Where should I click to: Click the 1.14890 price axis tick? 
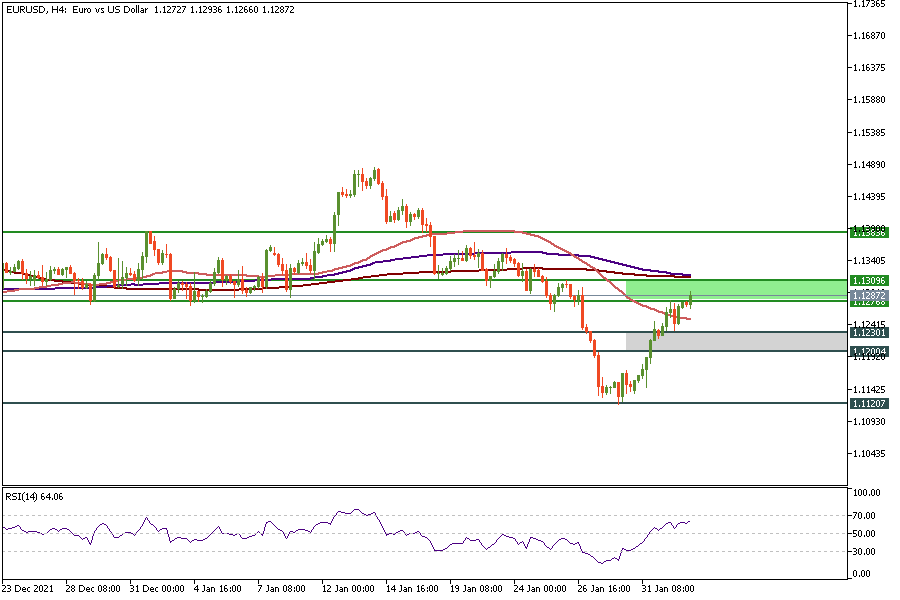(868, 165)
